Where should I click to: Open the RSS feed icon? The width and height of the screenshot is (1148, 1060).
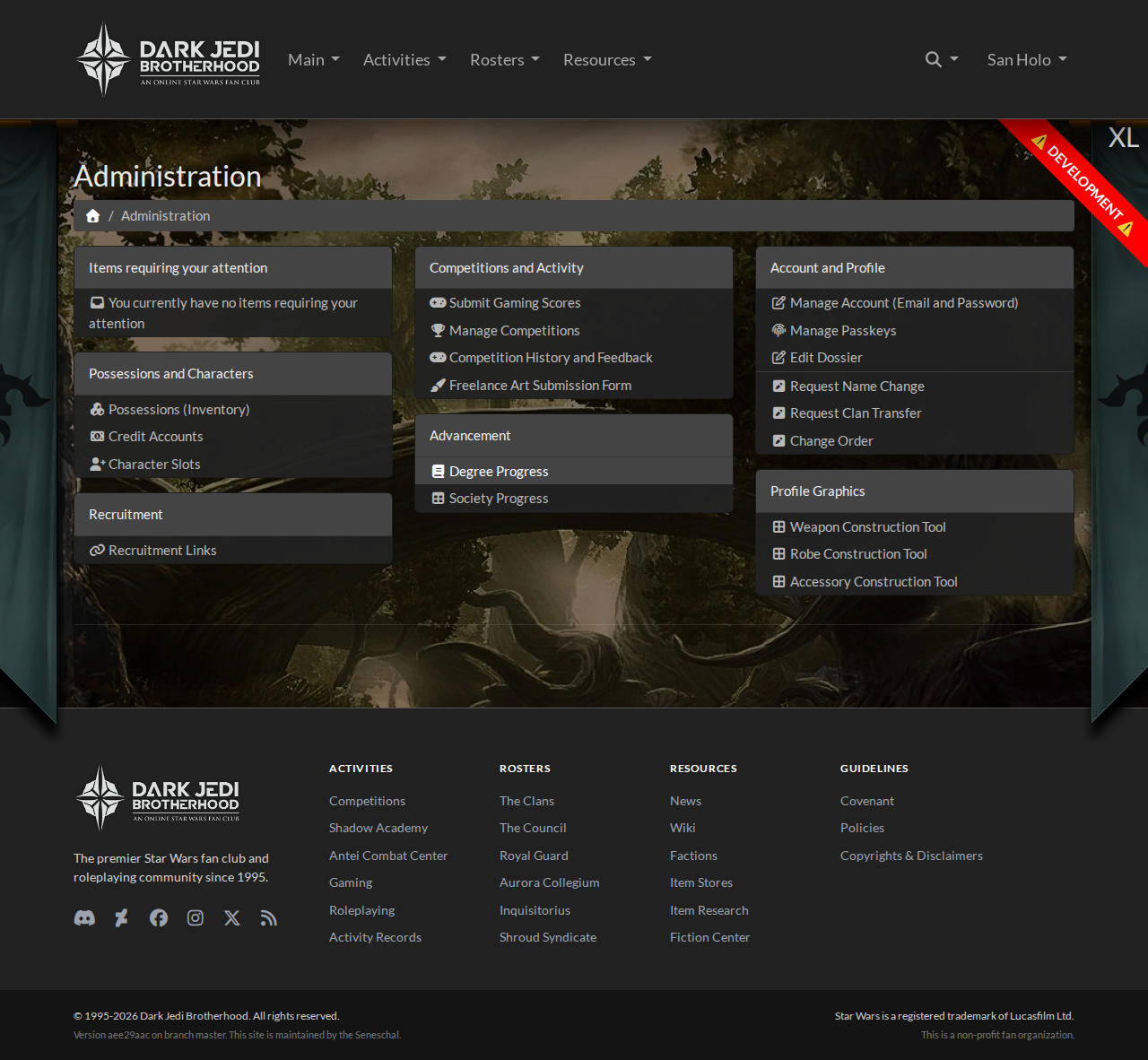click(269, 917)
